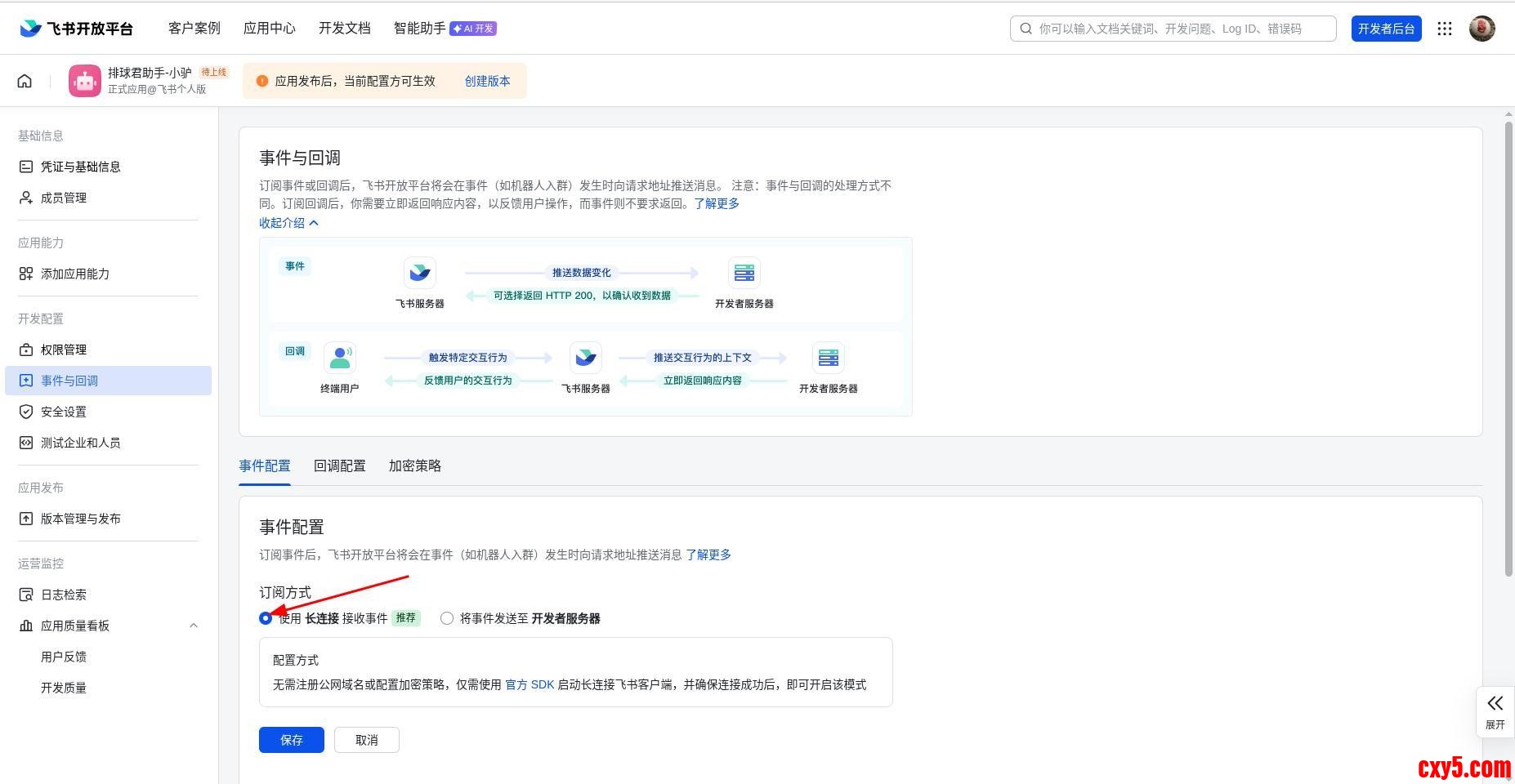
Task: Collapse the intro via 收起介绍
Action: pyautogui.click(x=288, y=223)
